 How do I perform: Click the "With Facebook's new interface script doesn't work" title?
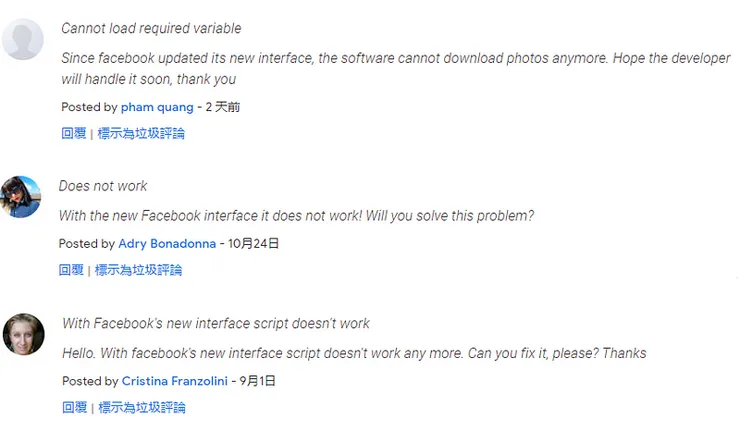click(x=216, y=323)
